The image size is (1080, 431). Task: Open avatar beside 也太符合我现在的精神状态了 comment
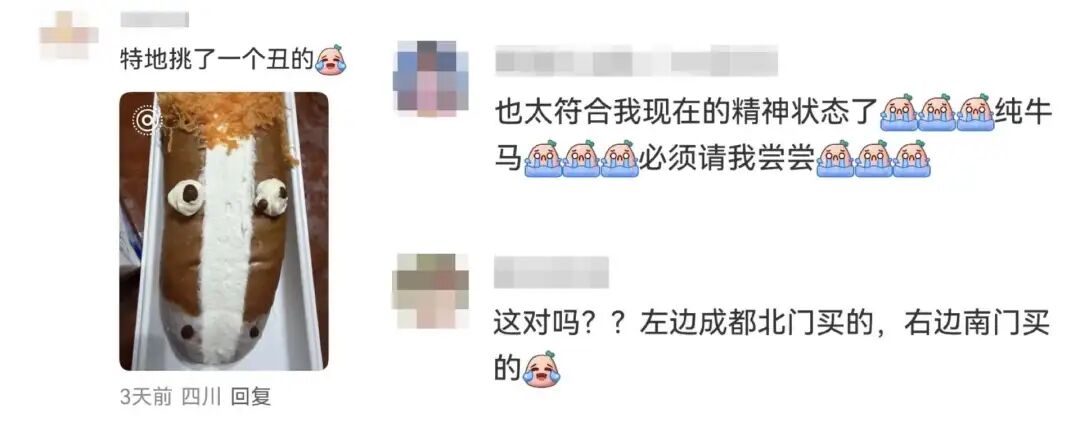(430, 78)
